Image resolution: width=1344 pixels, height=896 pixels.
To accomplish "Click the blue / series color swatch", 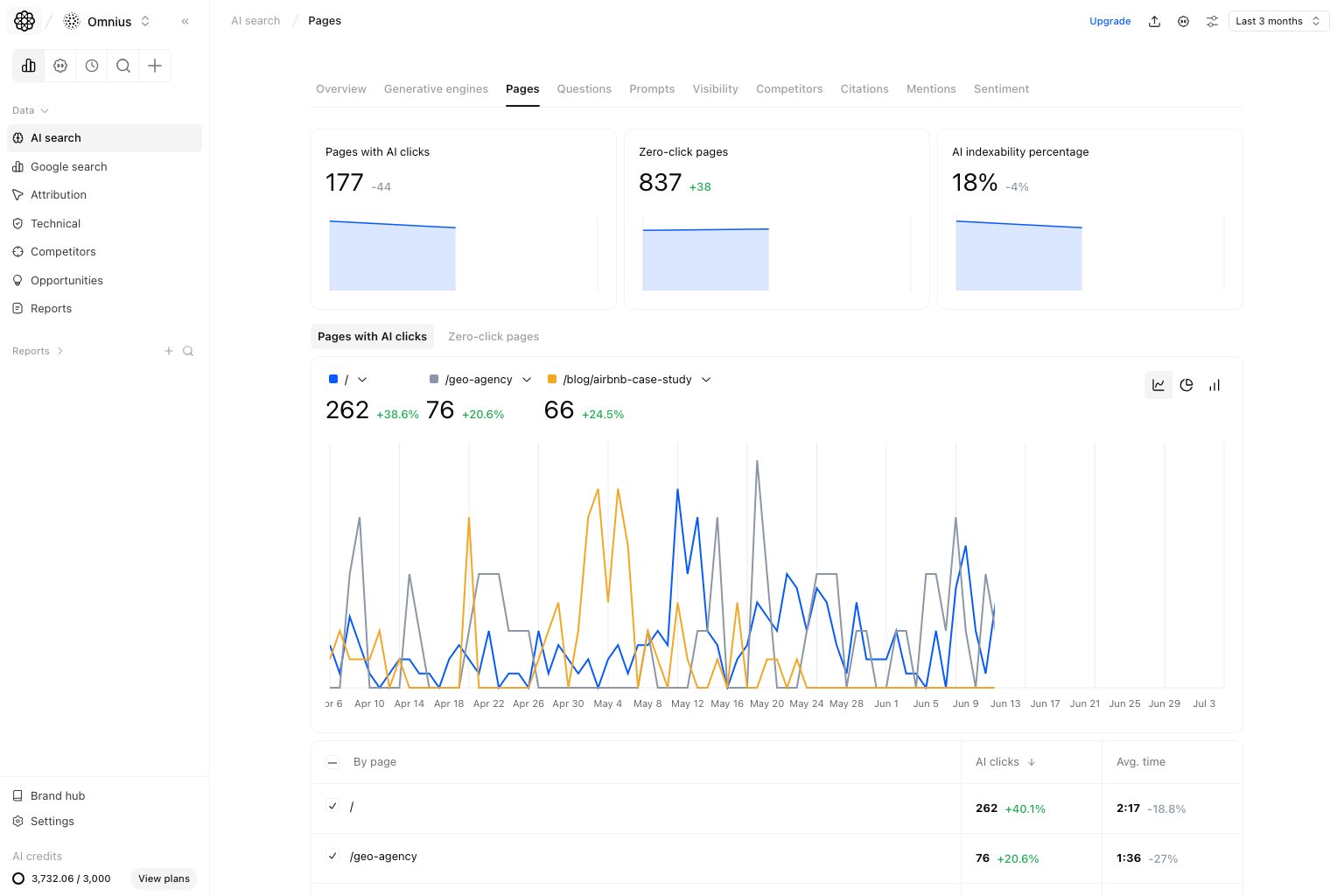I will pos(333,379).
